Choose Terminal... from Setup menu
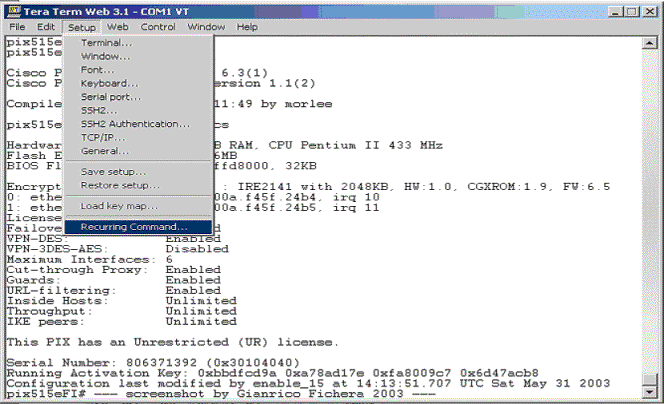 coord(138,43)
